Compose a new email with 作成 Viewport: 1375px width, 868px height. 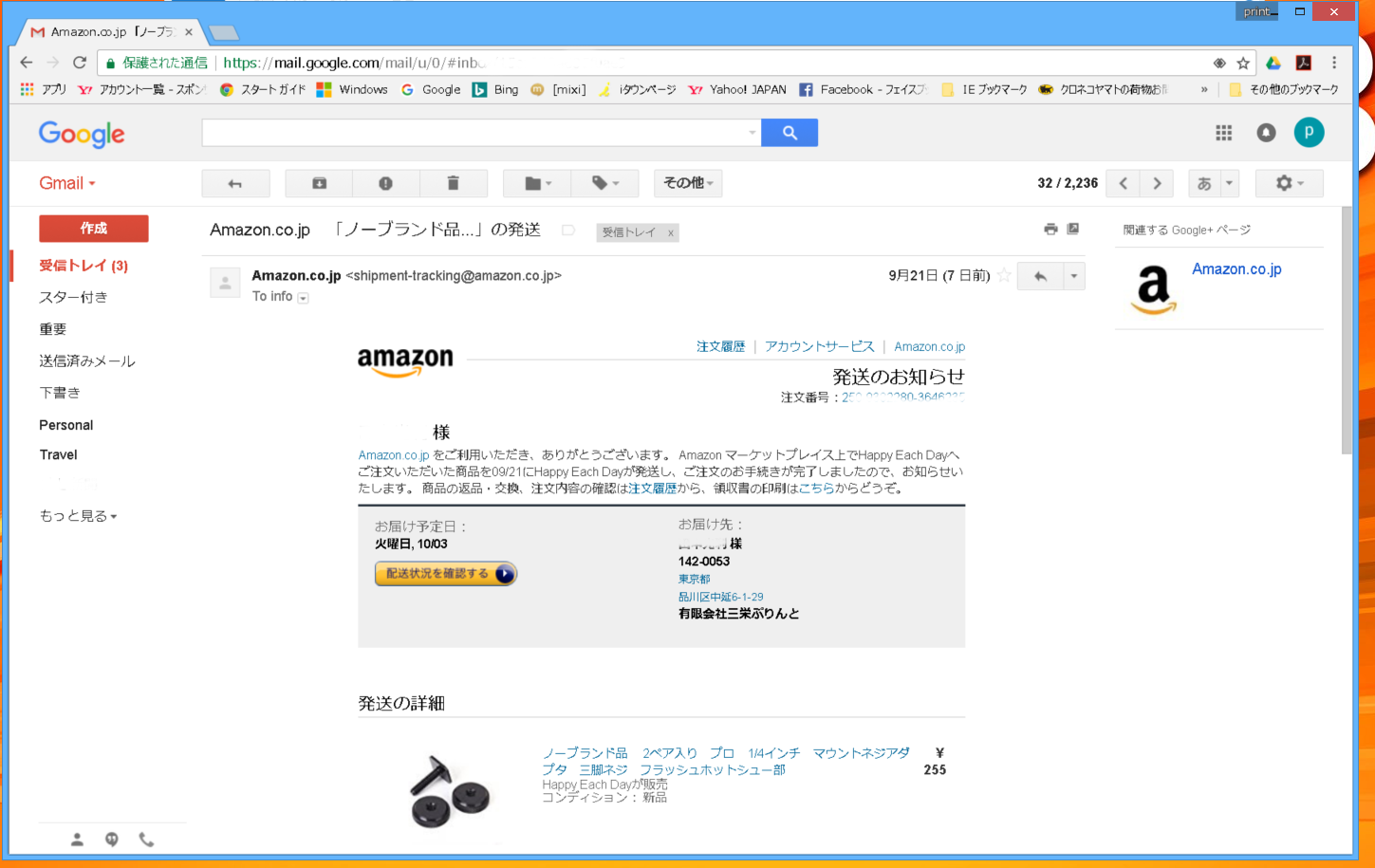tap(94, 229)
